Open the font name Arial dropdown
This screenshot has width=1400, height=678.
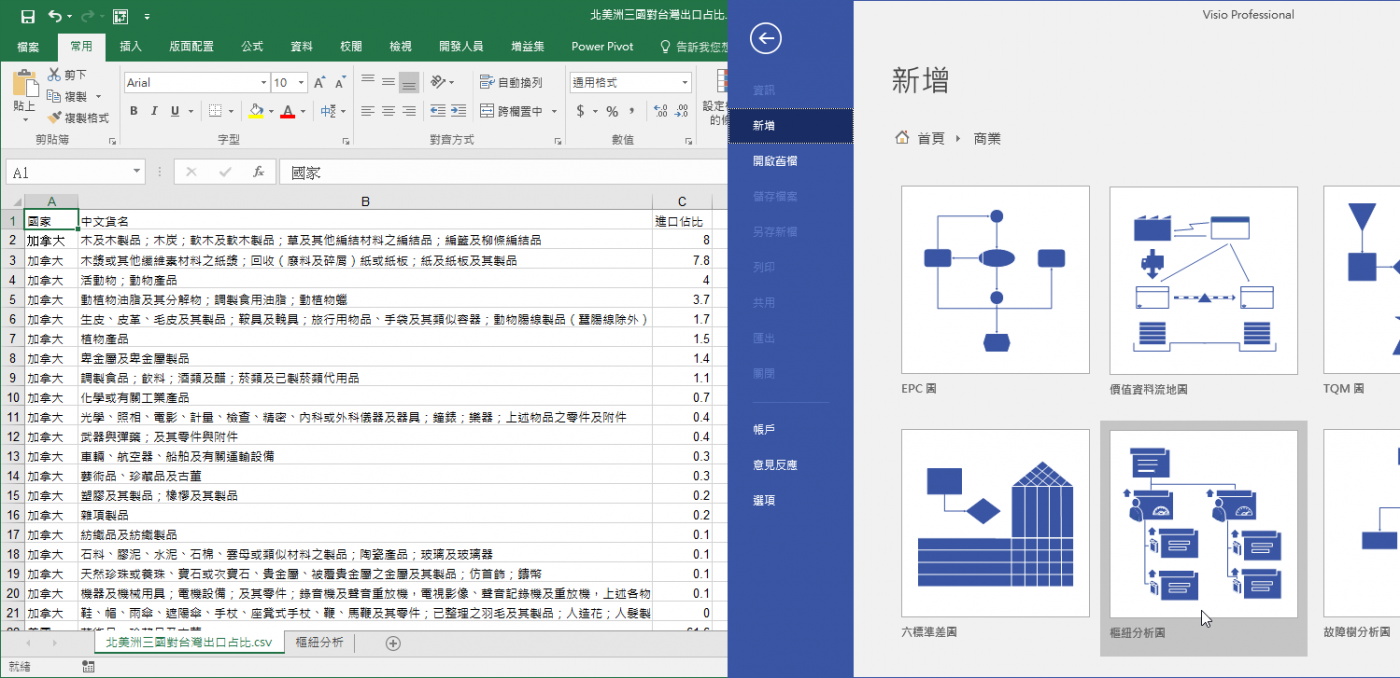[x=264, y=83]
